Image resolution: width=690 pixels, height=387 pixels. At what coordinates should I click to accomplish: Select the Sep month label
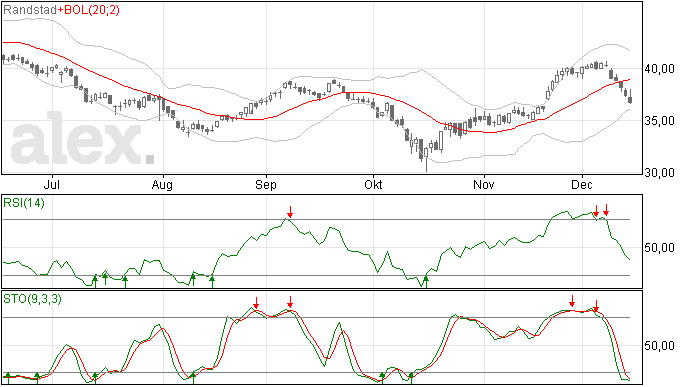[x=266, y=184]
